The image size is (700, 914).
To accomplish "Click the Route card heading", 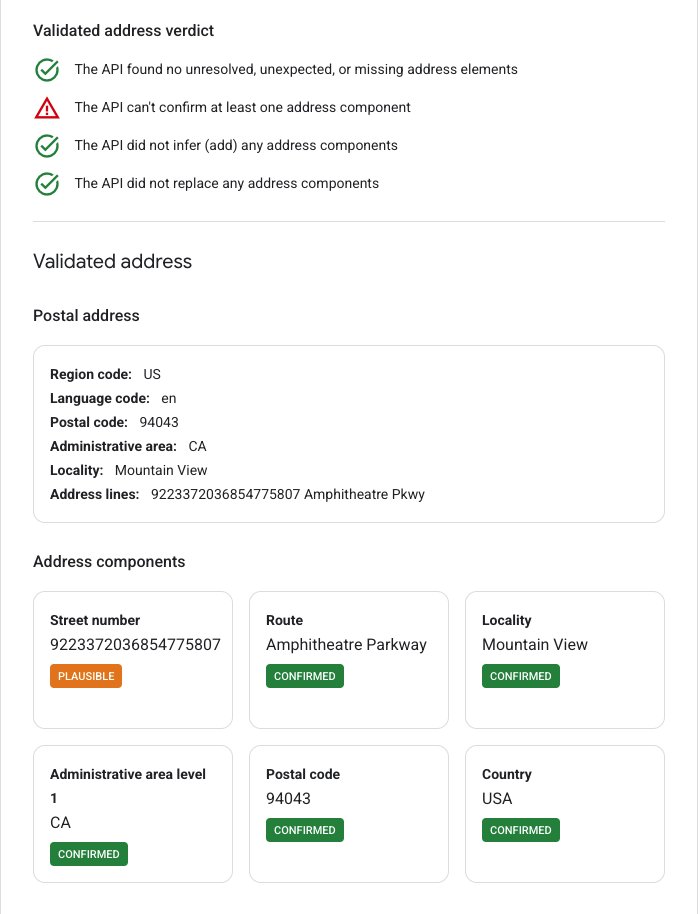I will (284, 620).
